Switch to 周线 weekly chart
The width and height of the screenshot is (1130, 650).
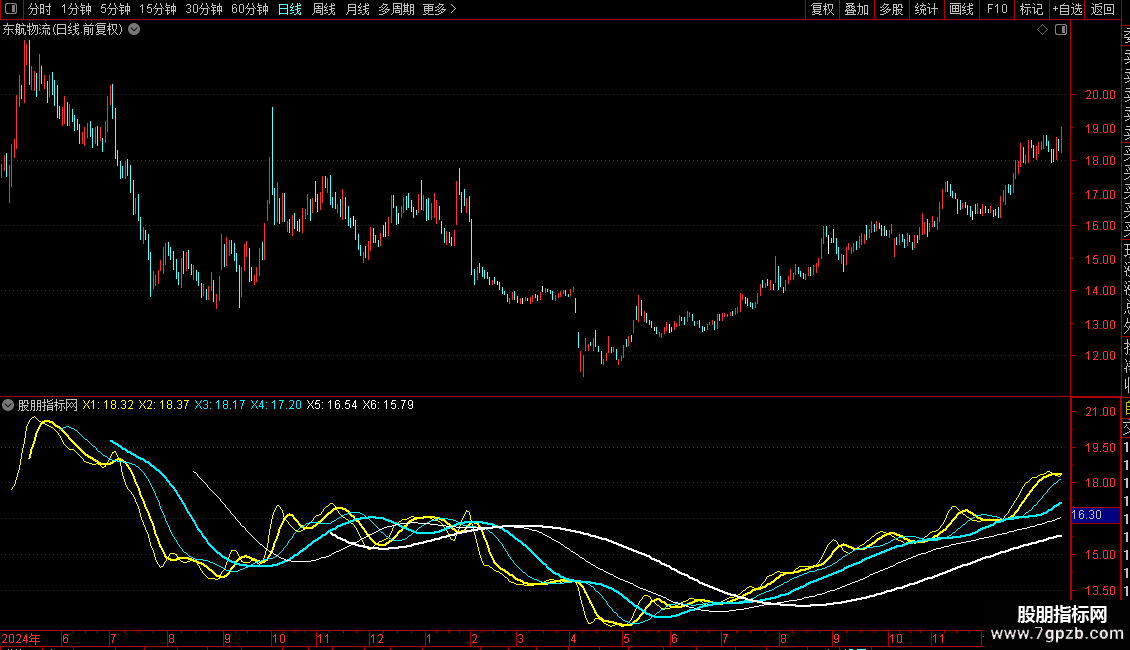pyautogui.click(x=324, y=9)
